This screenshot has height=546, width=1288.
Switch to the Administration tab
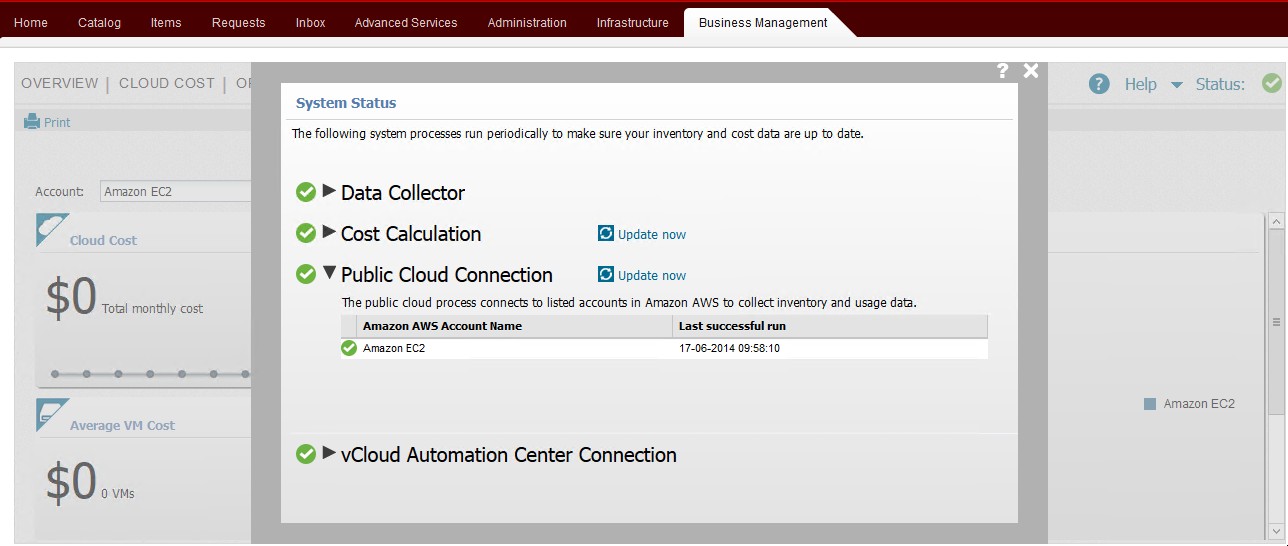pos(527,22)
